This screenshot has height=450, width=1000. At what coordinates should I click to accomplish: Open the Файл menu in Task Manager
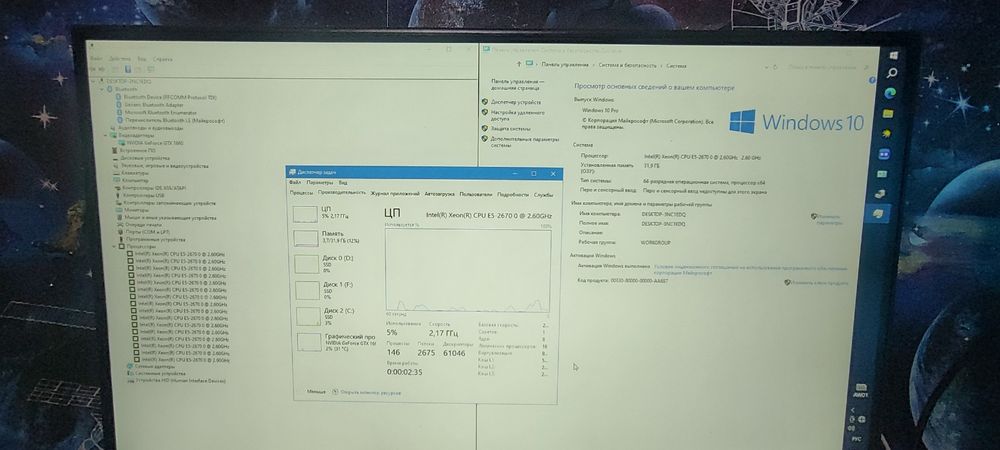pos(295,182)
